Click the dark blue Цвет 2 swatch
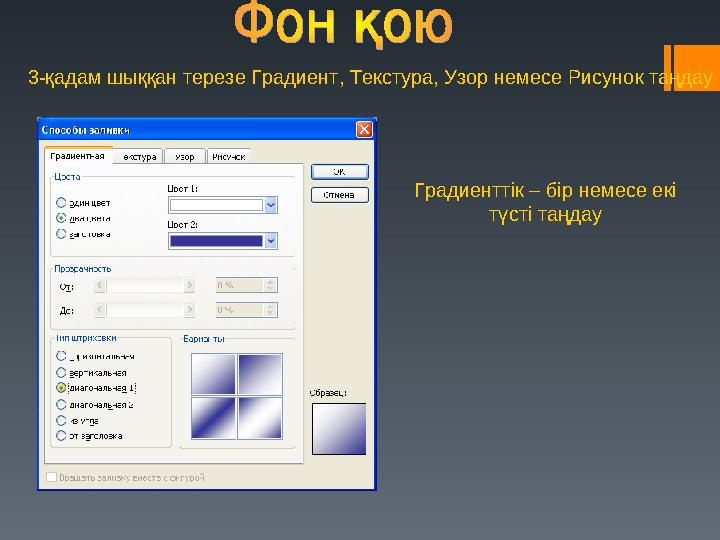This screenshot has height=540, width=720. click(216, 241)
